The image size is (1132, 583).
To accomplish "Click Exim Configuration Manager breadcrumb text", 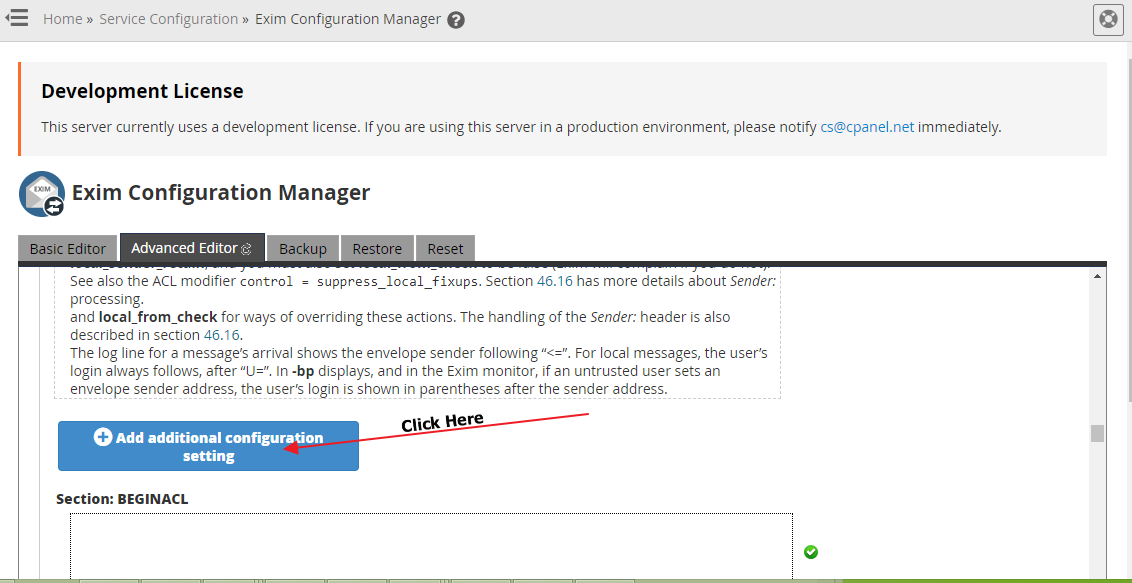I will (348, 19).
